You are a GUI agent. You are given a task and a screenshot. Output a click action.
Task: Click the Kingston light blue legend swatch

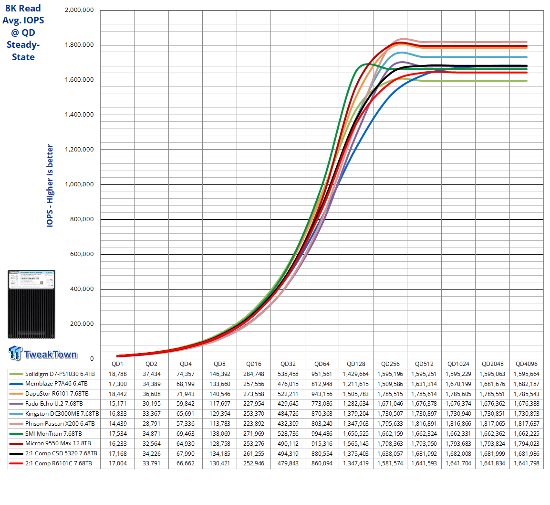pos(16,414)
